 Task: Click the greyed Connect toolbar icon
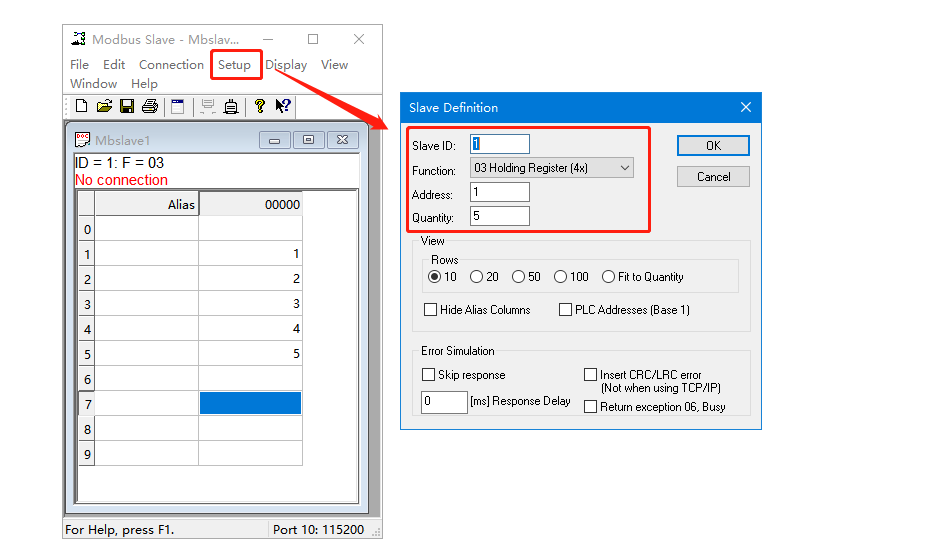[207, 106]
